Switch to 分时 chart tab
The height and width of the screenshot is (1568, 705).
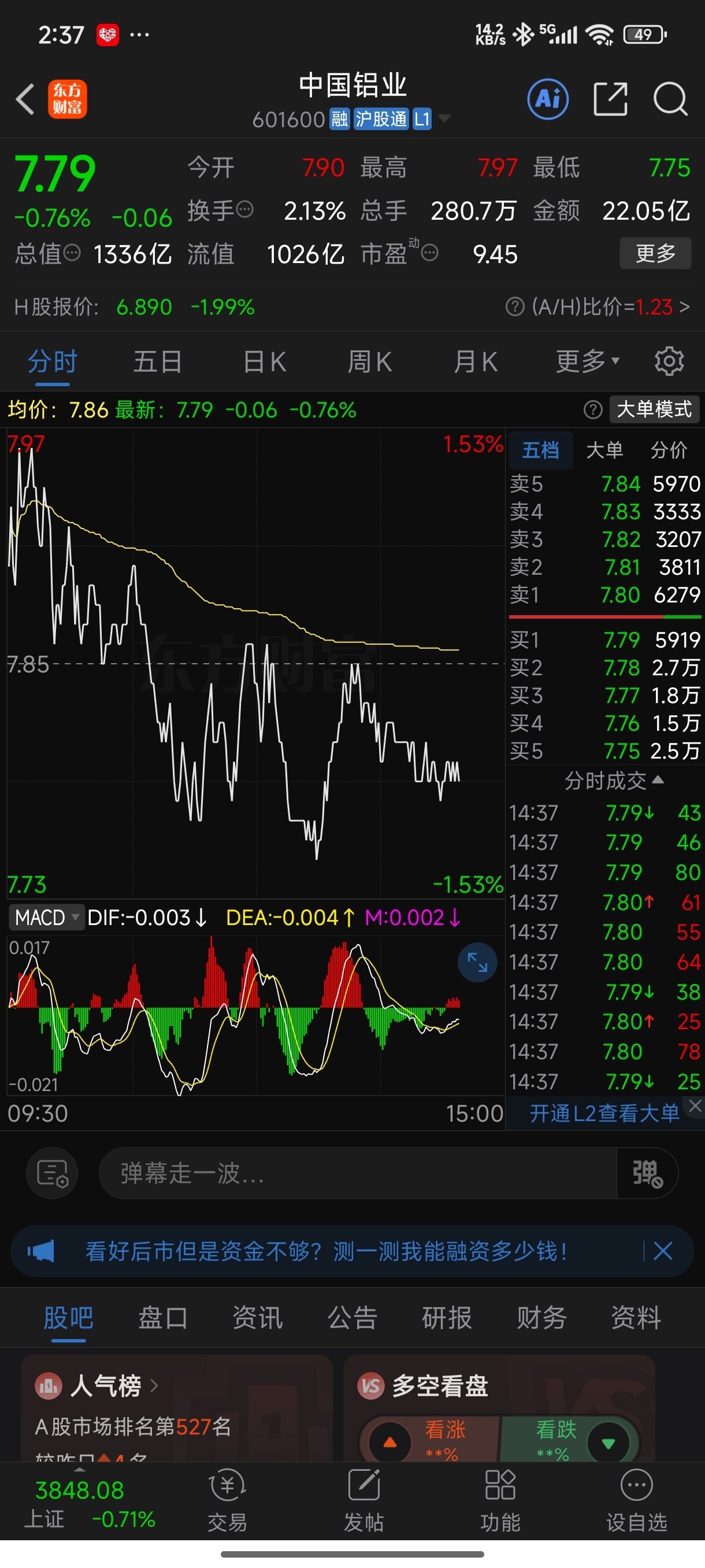coord(53,362)
